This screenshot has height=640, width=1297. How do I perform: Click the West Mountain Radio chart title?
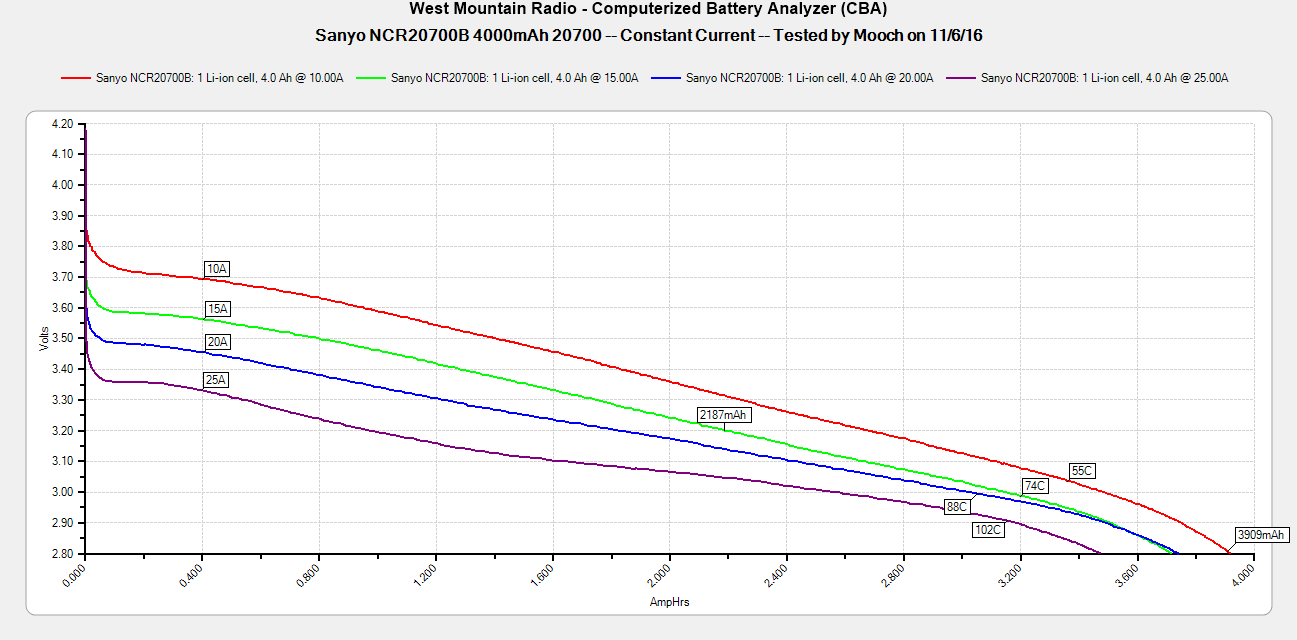(x=648, y=10)
